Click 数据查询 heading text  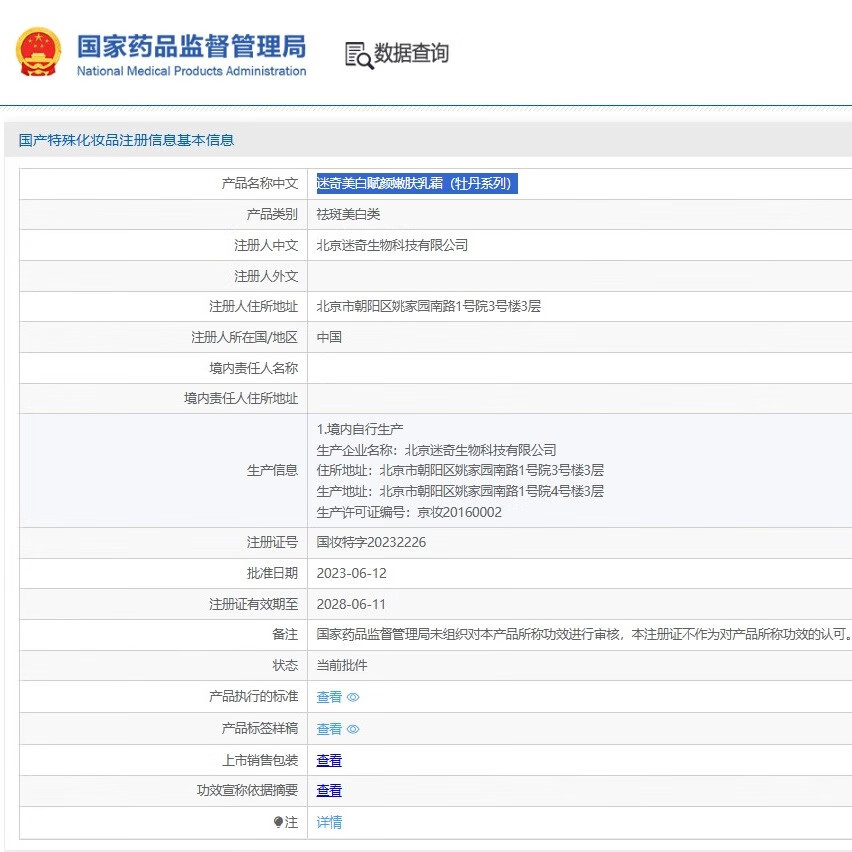pyautogui.click(x=411, y=53)
